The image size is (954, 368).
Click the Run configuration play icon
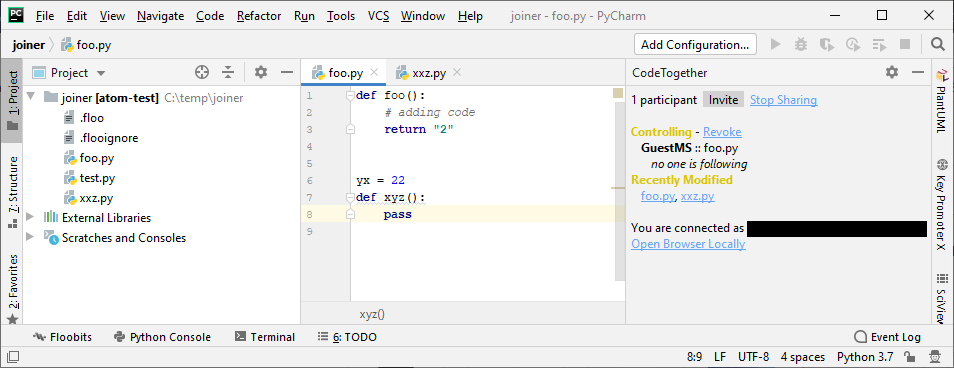tap(775, 44)
